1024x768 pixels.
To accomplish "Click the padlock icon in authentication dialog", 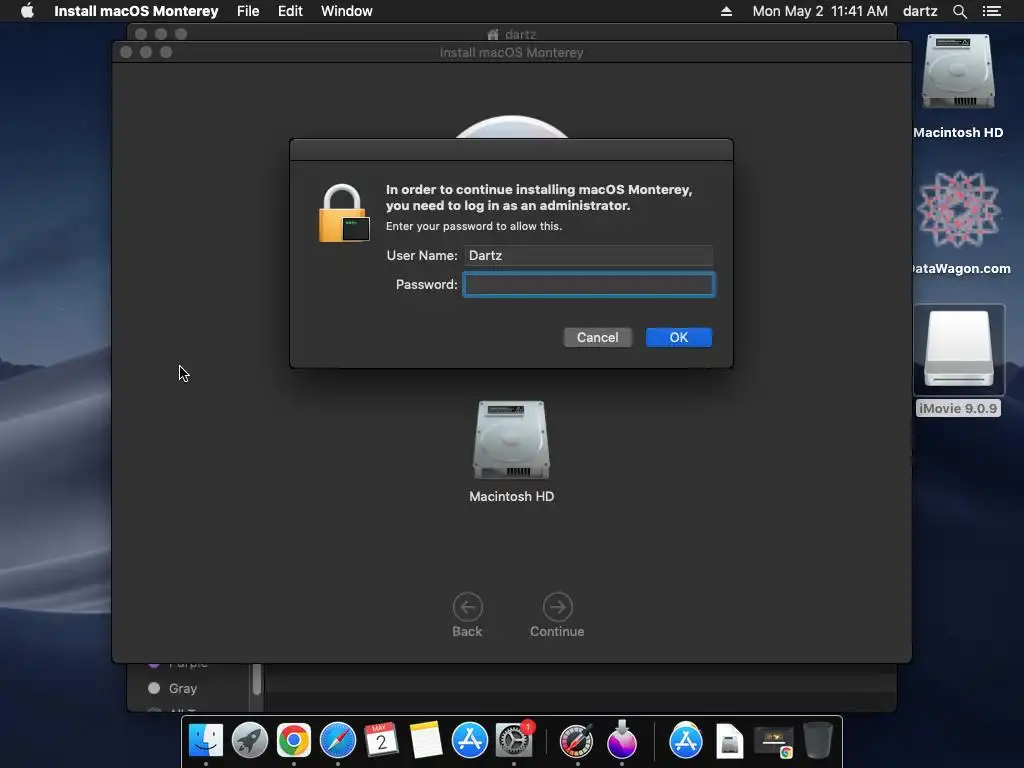I will pos(344,213).
